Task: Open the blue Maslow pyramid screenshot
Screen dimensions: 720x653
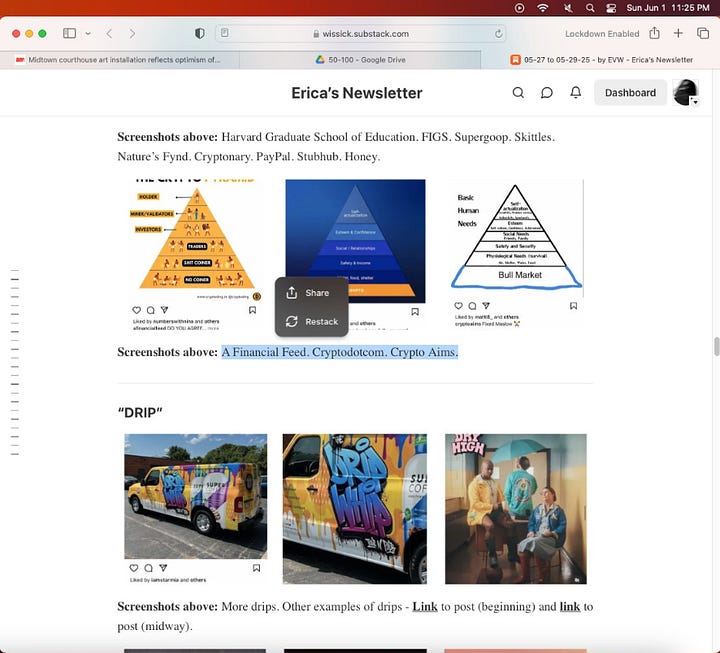Action: (x=355, y=241)
